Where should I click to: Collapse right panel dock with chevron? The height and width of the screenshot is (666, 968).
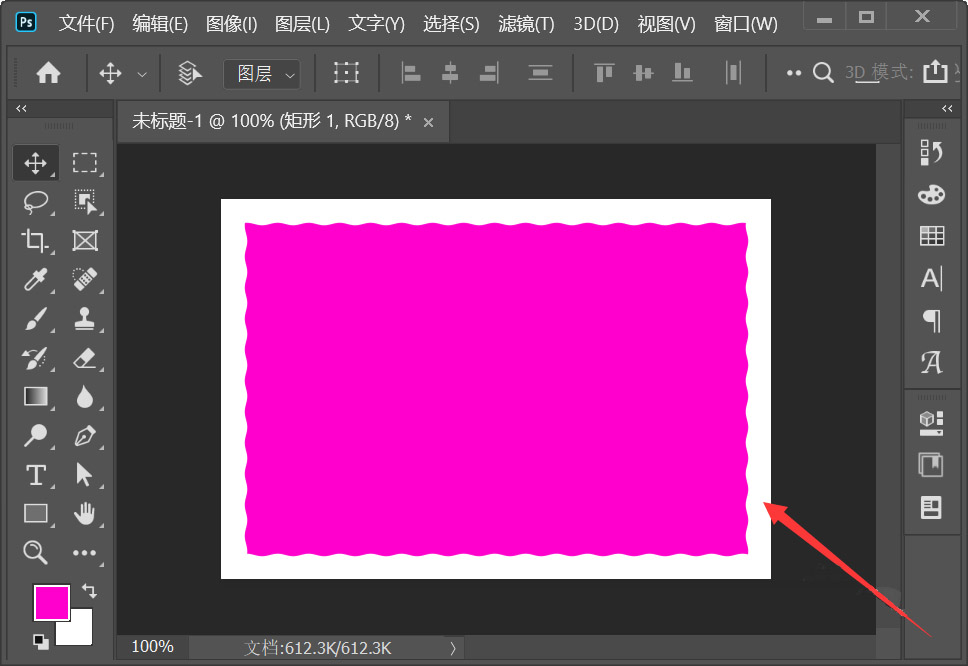tap(946, 108)
